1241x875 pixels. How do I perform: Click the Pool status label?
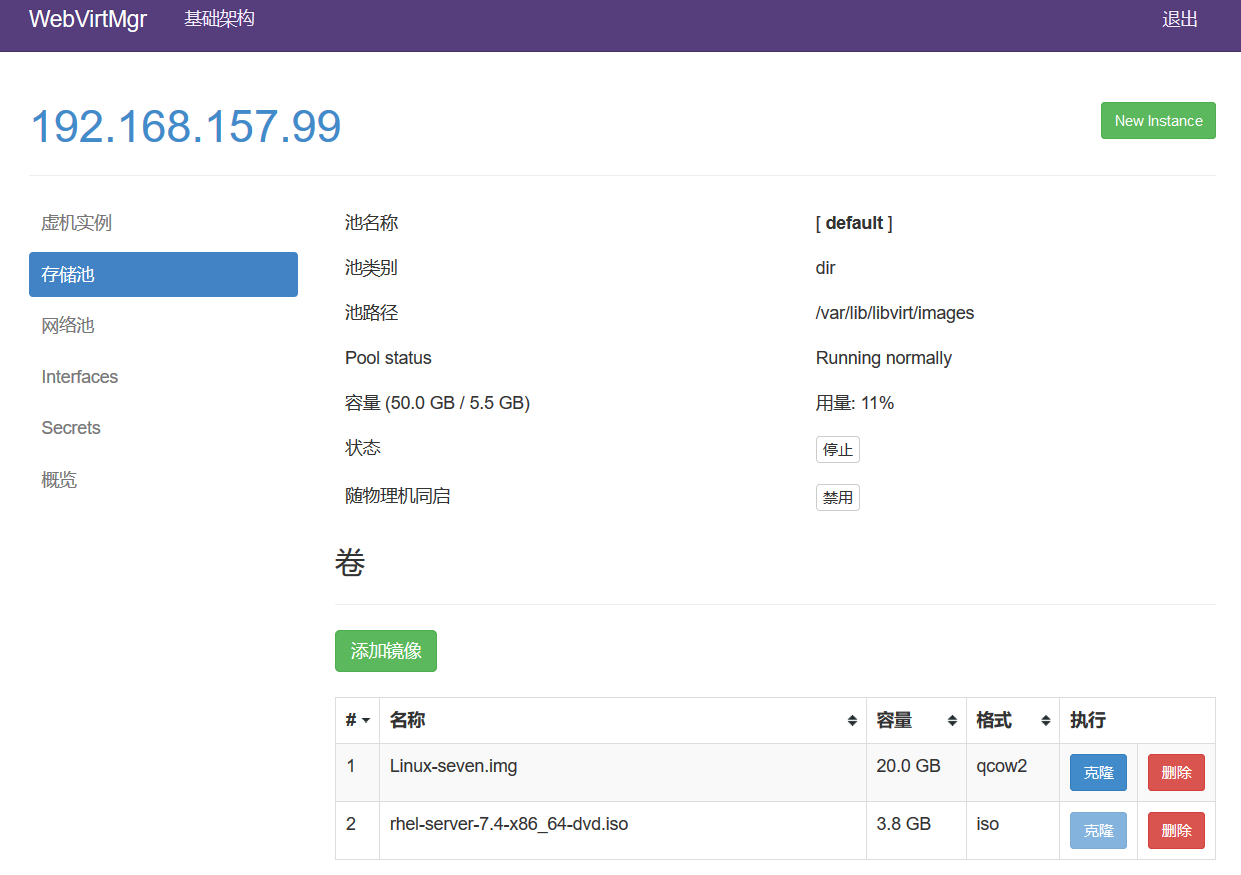[388, 358]
